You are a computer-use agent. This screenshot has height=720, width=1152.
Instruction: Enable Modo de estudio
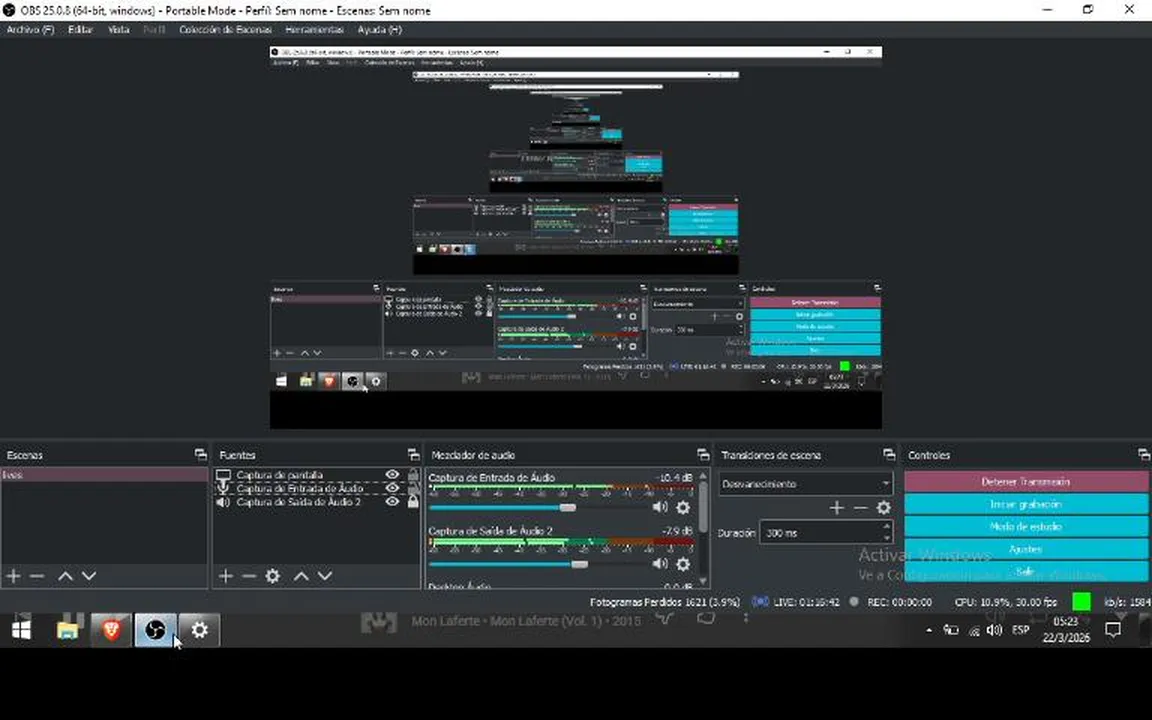1026,527
